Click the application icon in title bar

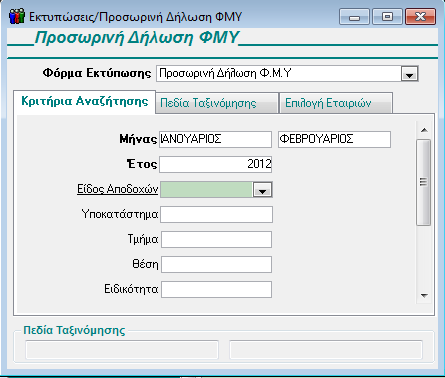(17, 16)
